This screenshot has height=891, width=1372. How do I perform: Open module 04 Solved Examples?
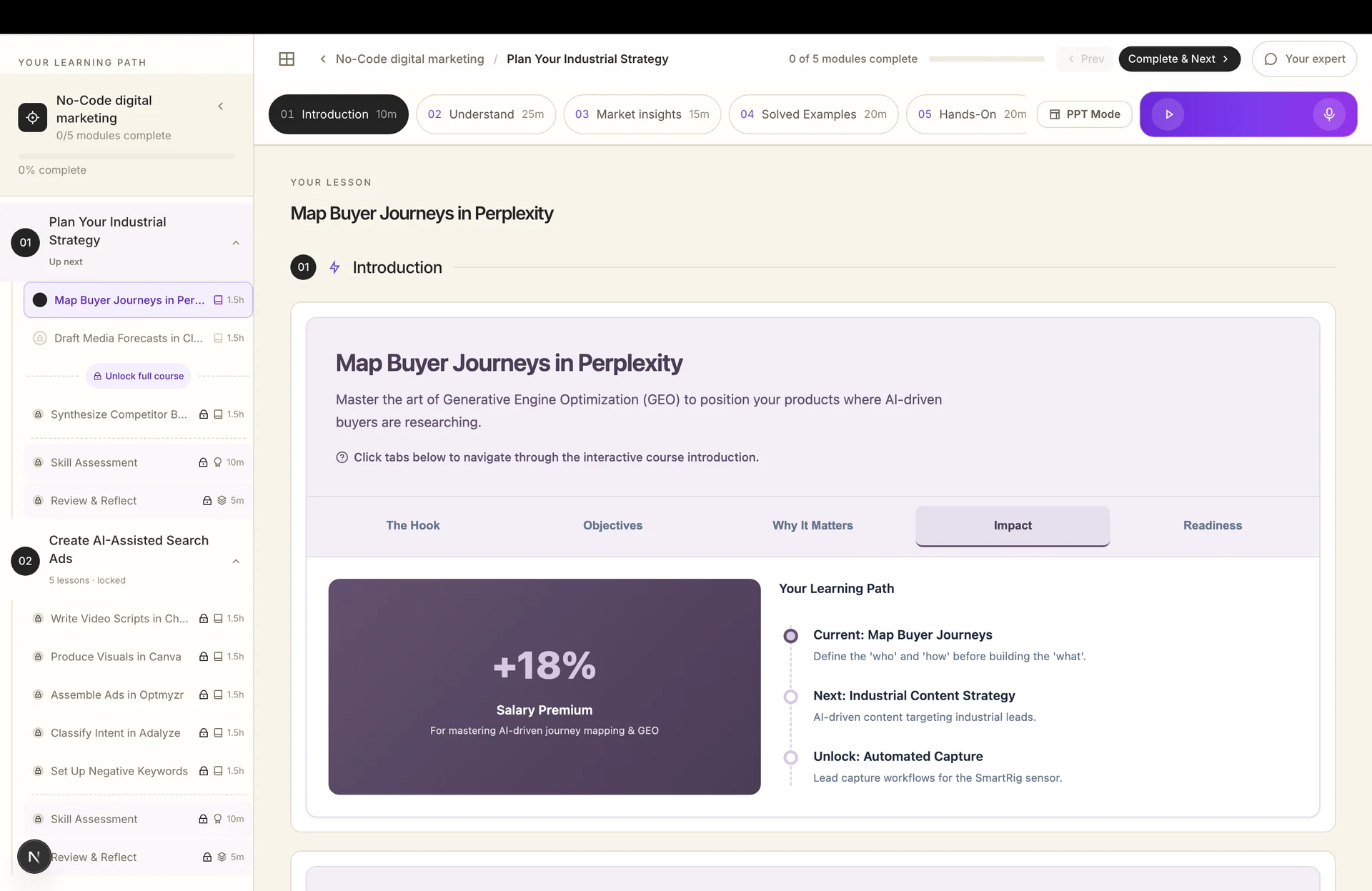click(813, 114)
